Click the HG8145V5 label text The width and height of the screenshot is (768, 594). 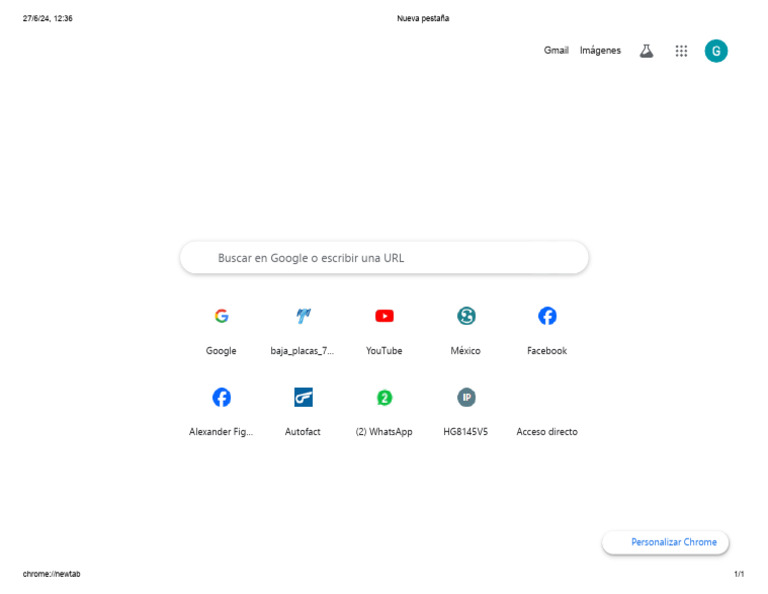coord(465,431)
